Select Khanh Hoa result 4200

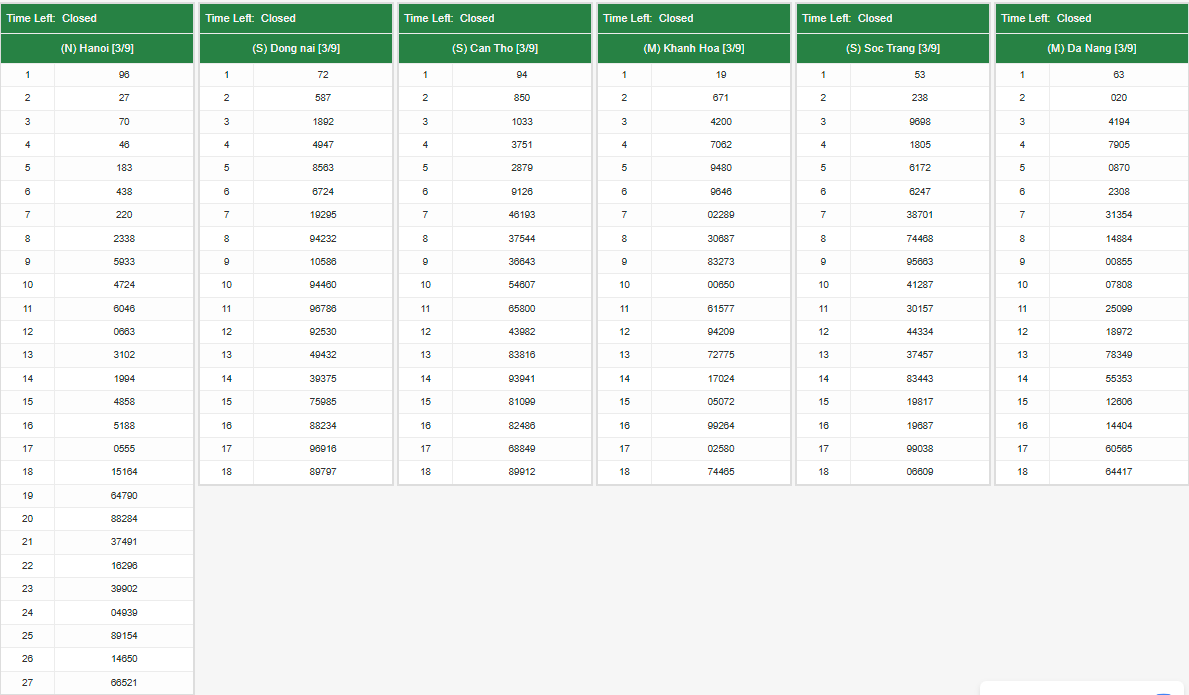721,122
